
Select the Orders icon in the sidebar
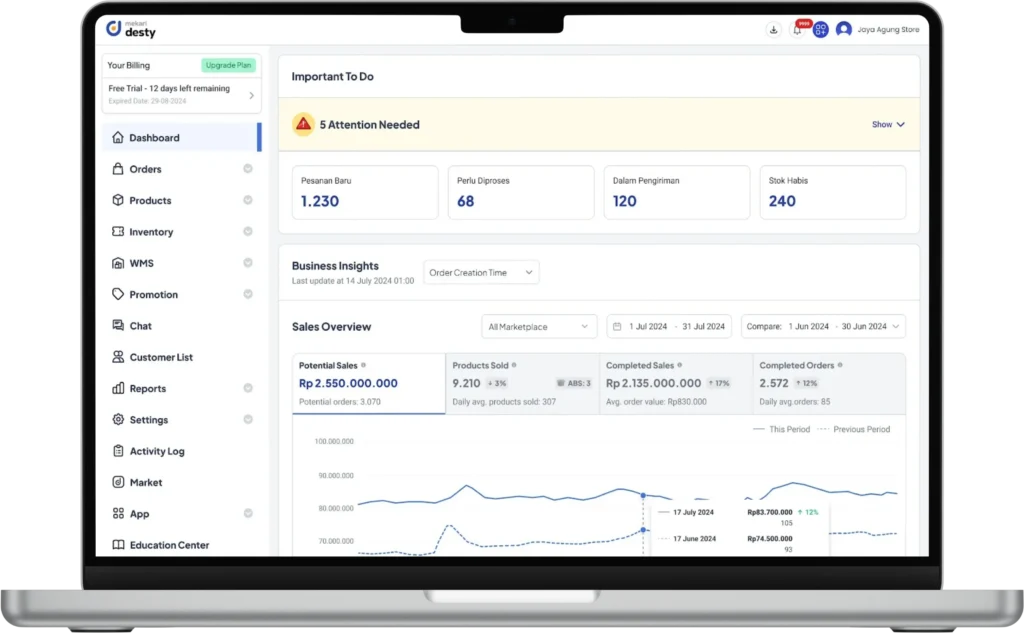tap(119, 168)
